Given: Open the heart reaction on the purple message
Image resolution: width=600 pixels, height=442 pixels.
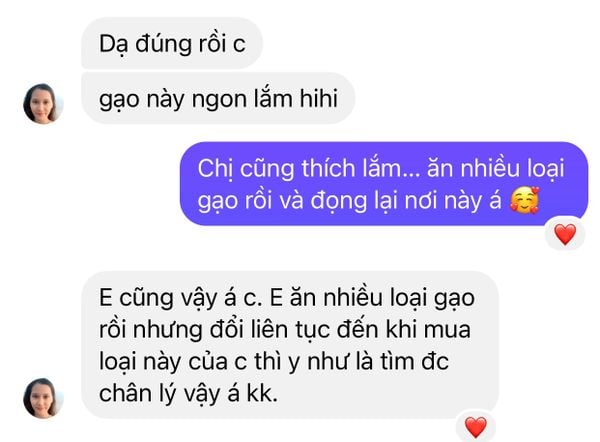Looking at the screenshot, I should [565, 234].
